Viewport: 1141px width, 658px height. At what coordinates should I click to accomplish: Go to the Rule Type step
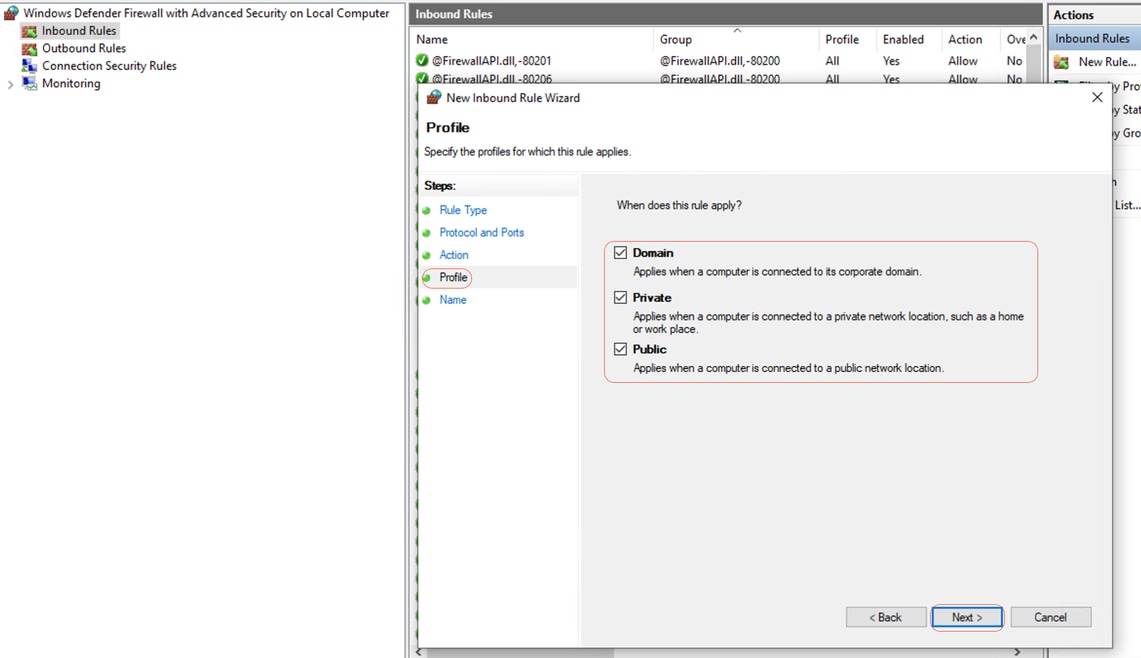click(x=463, y=210)
